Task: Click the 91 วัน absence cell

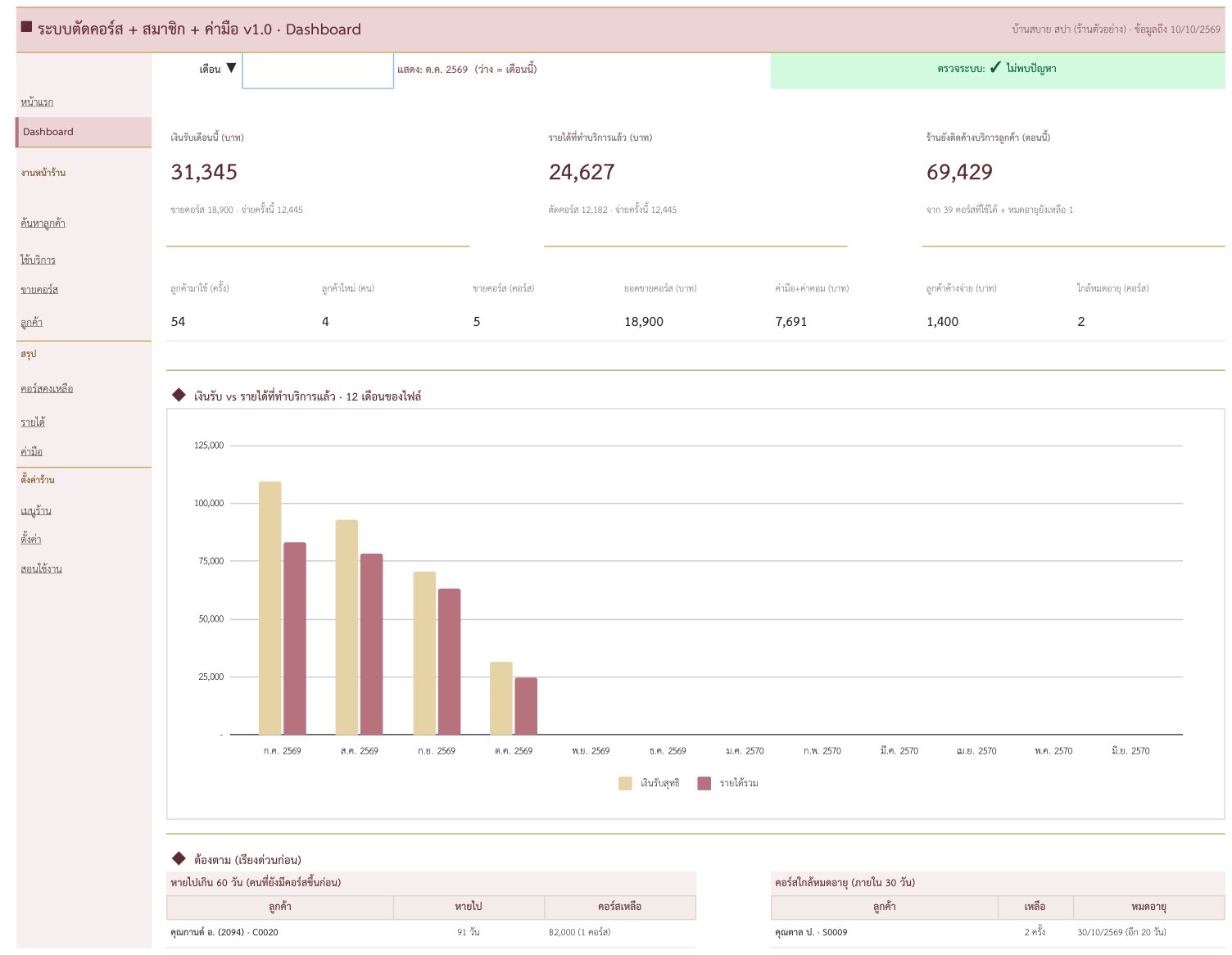Action: [469, 932]
